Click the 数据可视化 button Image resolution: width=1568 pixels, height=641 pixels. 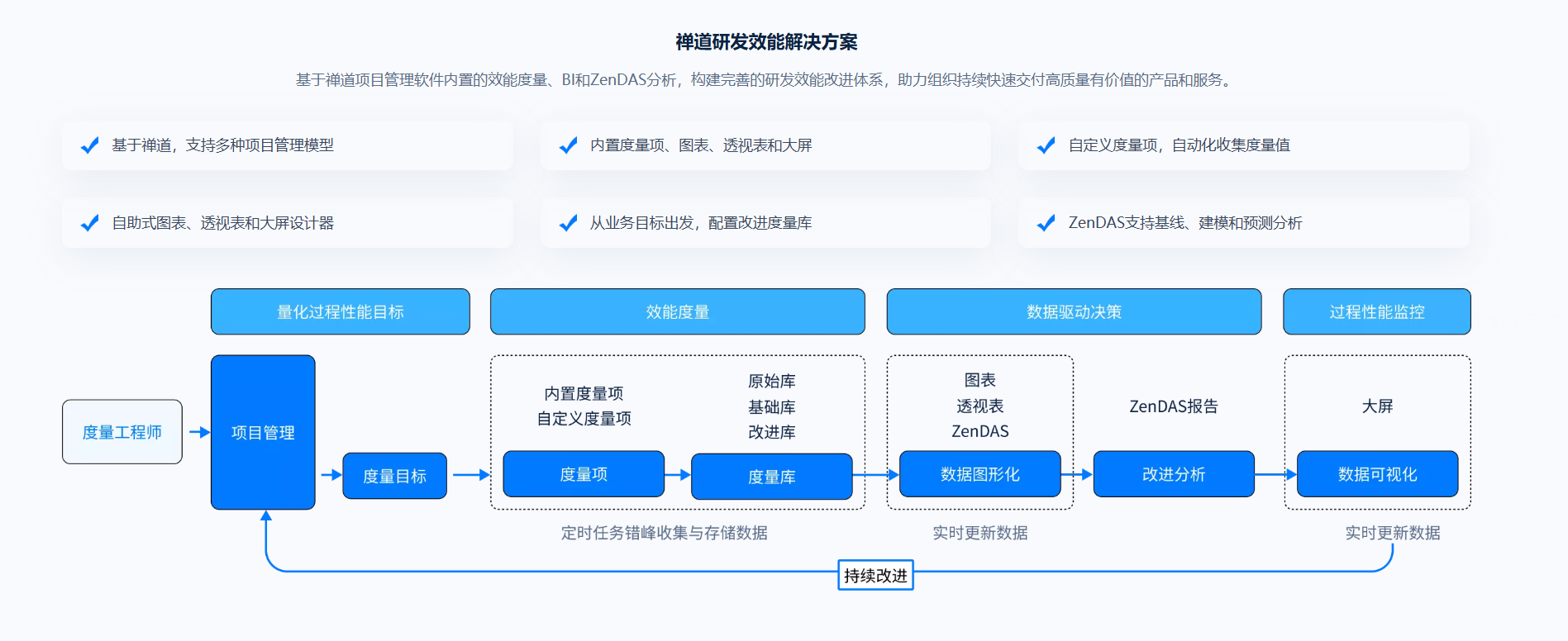(x=1378, y=474)
